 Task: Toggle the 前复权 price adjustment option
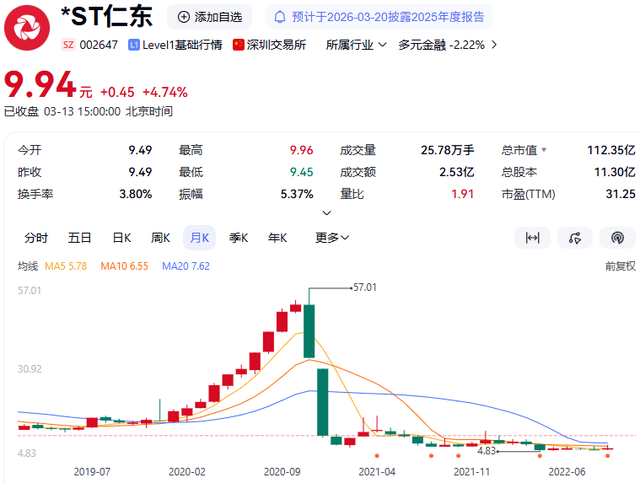[619, 266]
